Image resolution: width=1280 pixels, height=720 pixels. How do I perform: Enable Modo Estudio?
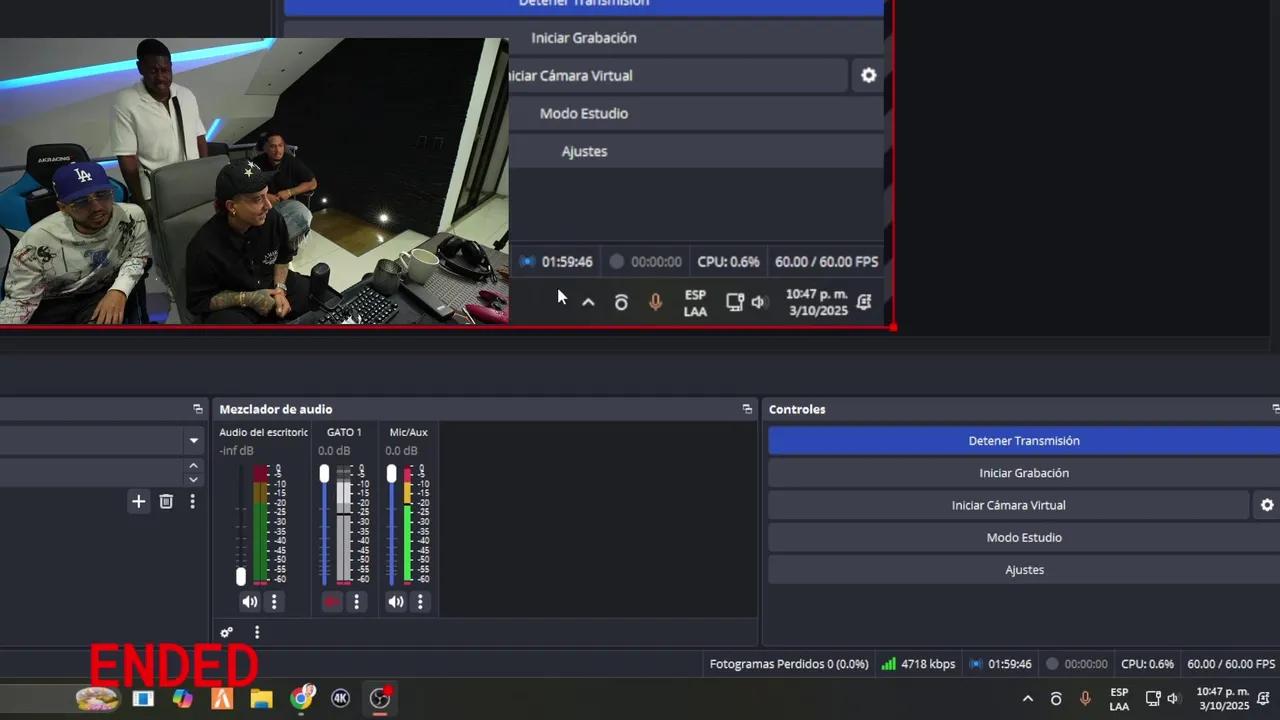pyautogui.click(x=1023, y=538)
